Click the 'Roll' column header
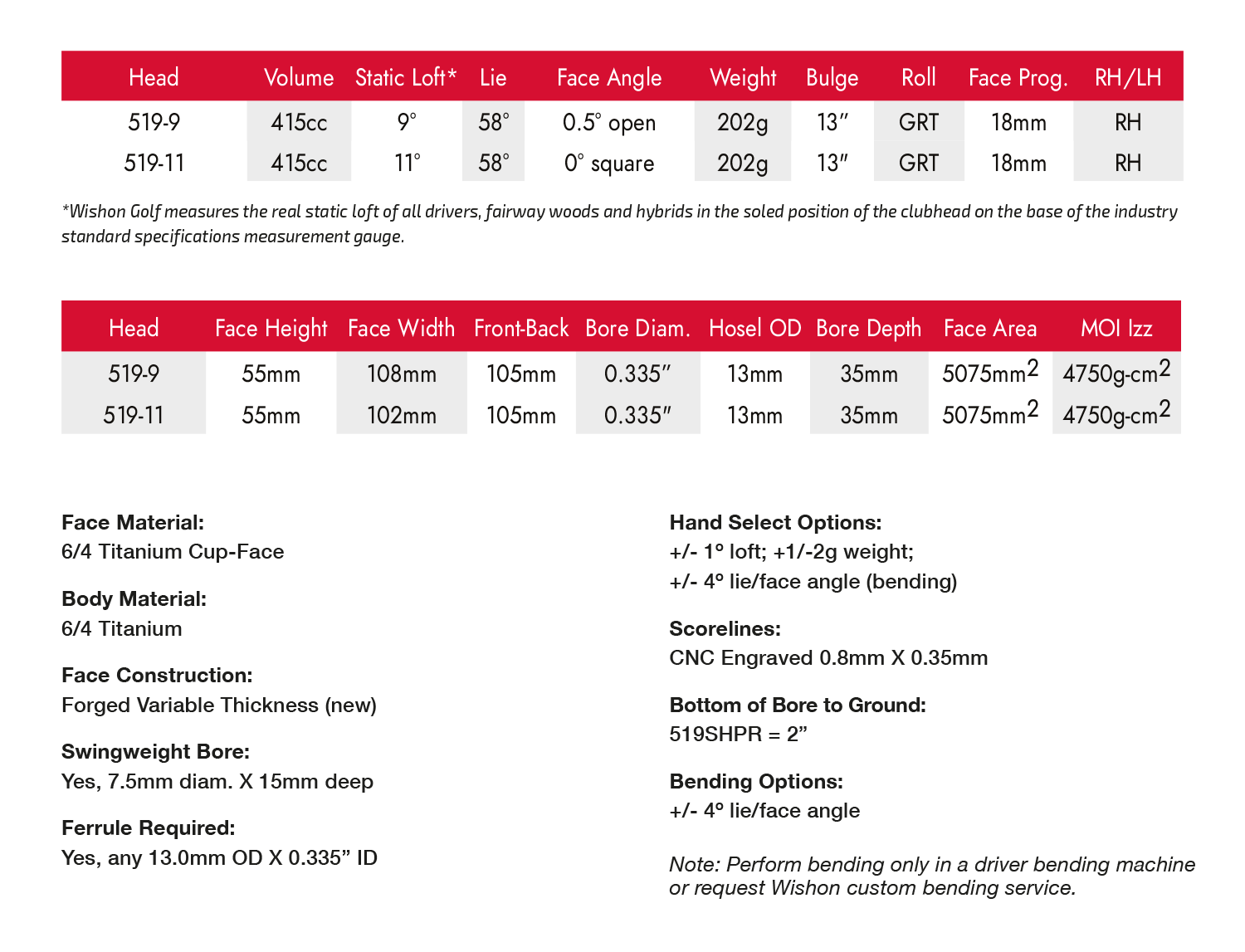Image resolution: width=1245 pixels, height=952 pixels. coord(919,77)
